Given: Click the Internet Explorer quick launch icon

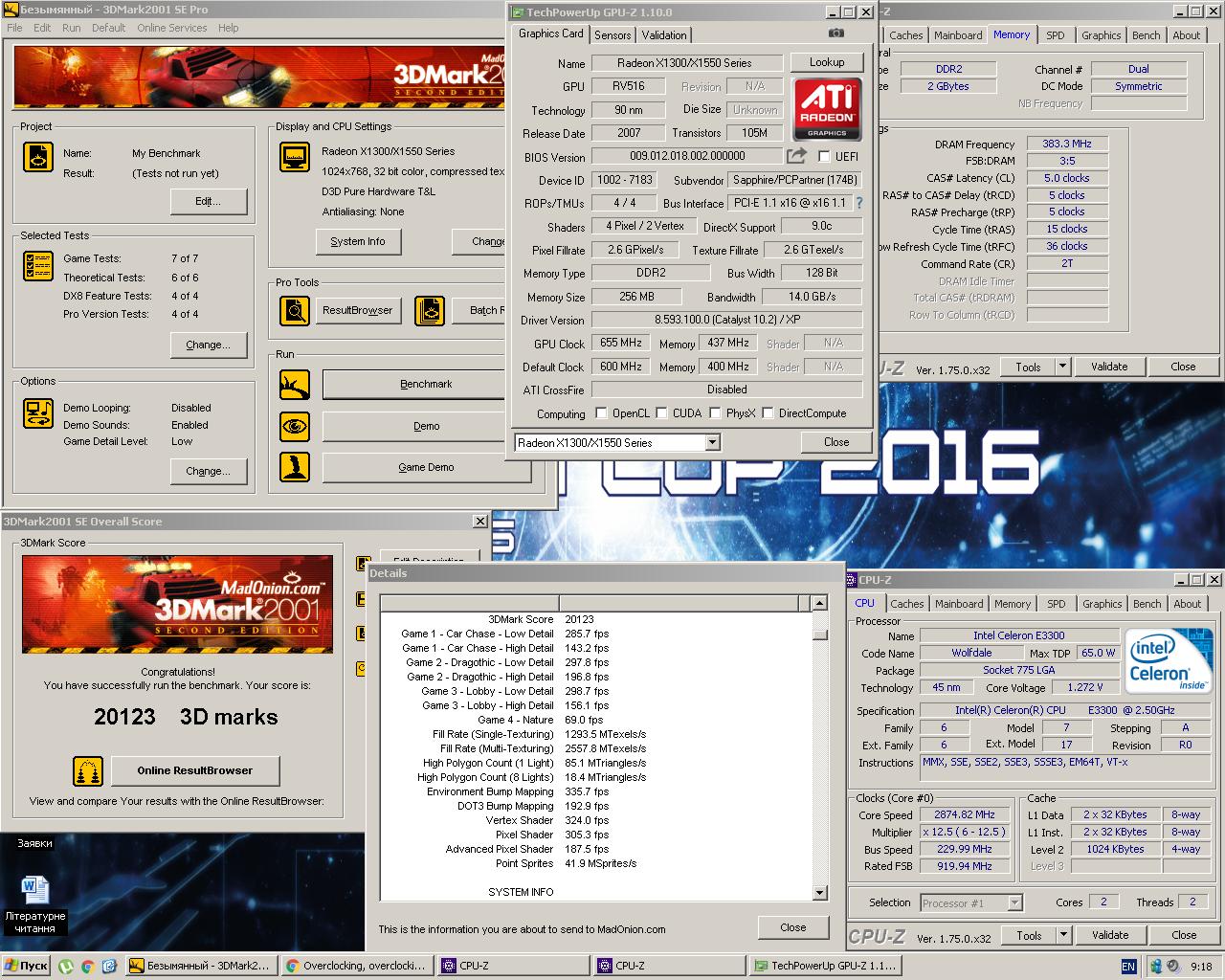Looking at the screenshot, I should (x=109, y=966).
